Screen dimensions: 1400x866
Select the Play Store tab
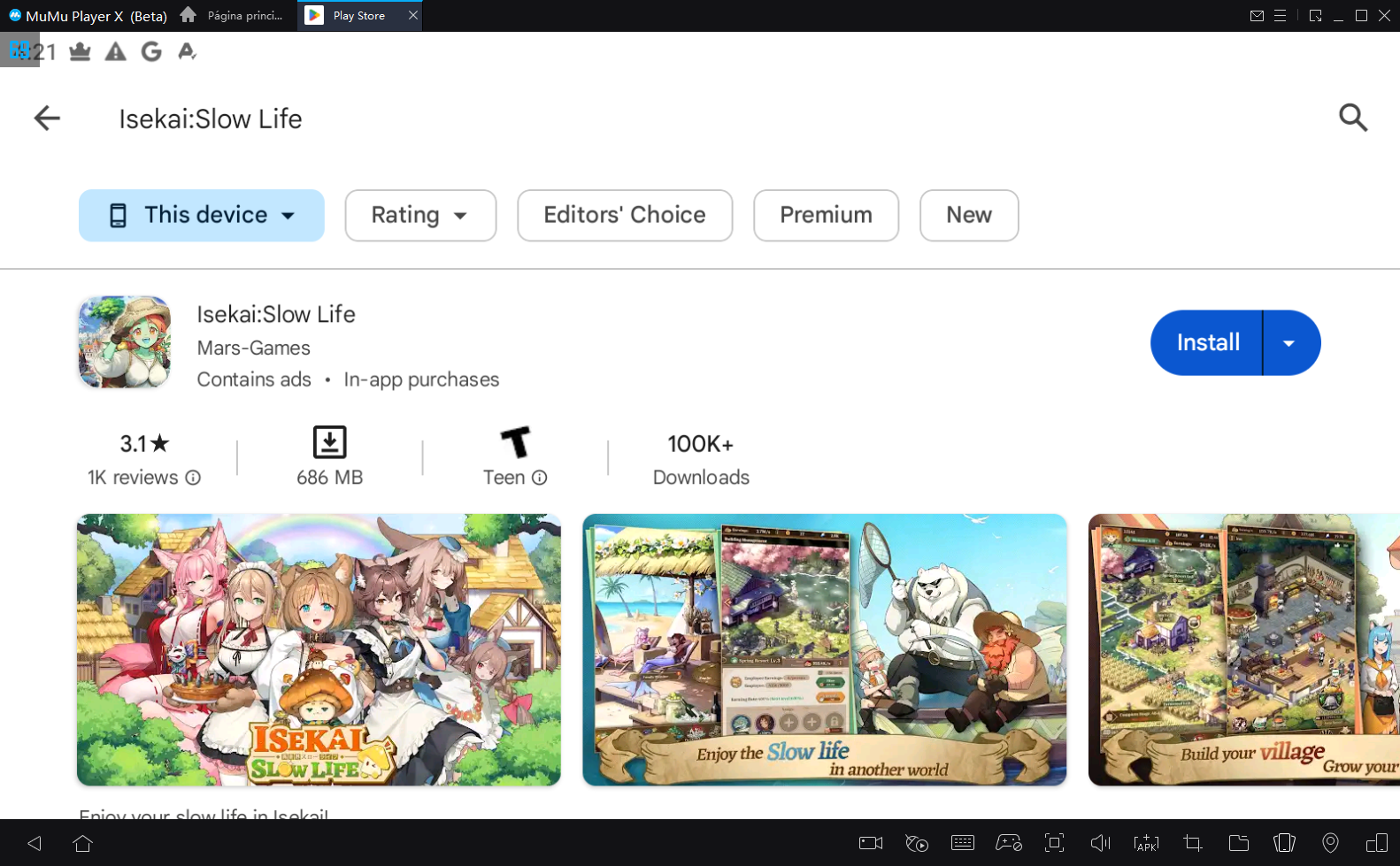coord(358,15)
